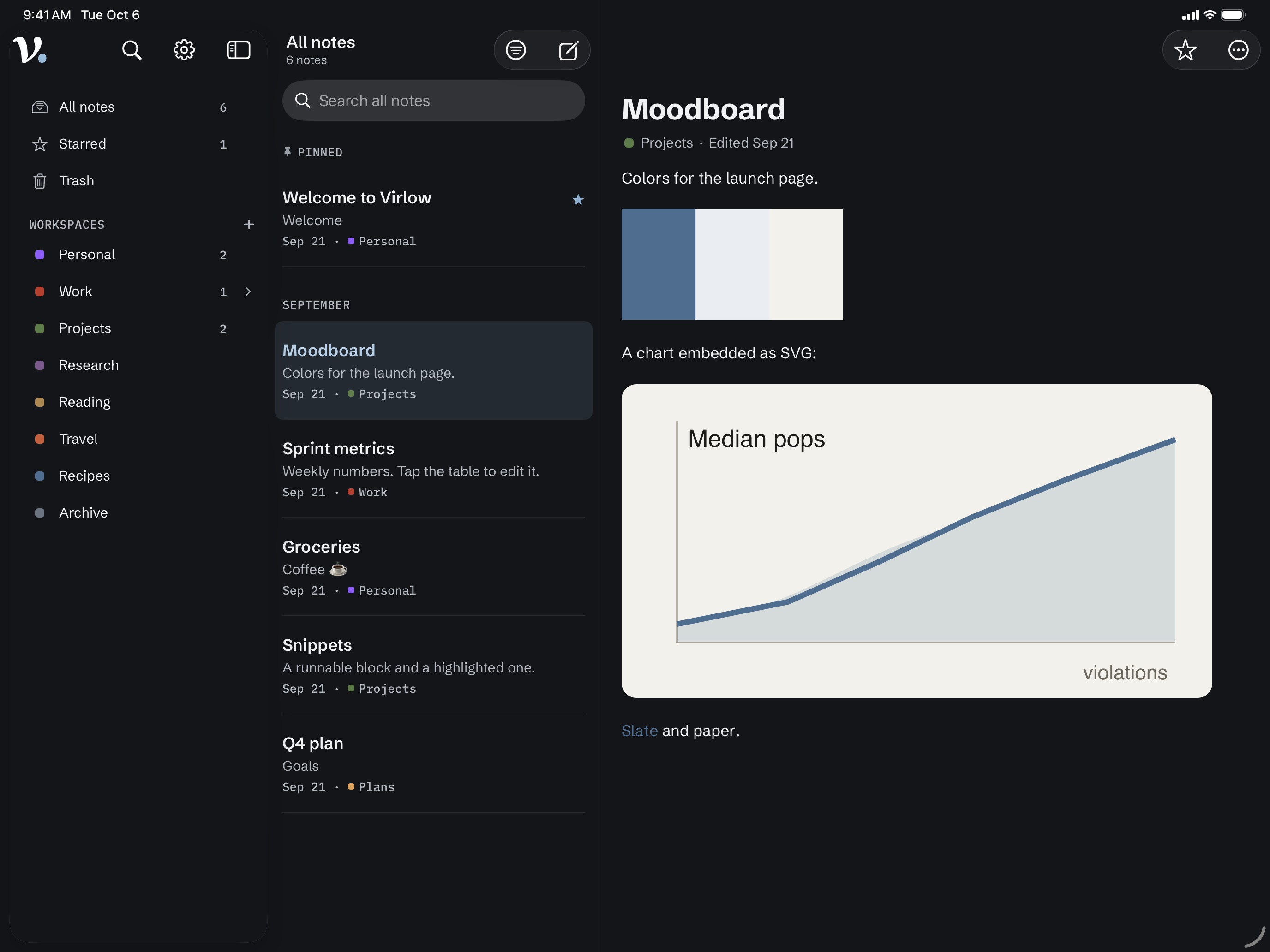Select the Travel workspace
The height and width of the screenshot is (952, 1270).
[138, 439]
